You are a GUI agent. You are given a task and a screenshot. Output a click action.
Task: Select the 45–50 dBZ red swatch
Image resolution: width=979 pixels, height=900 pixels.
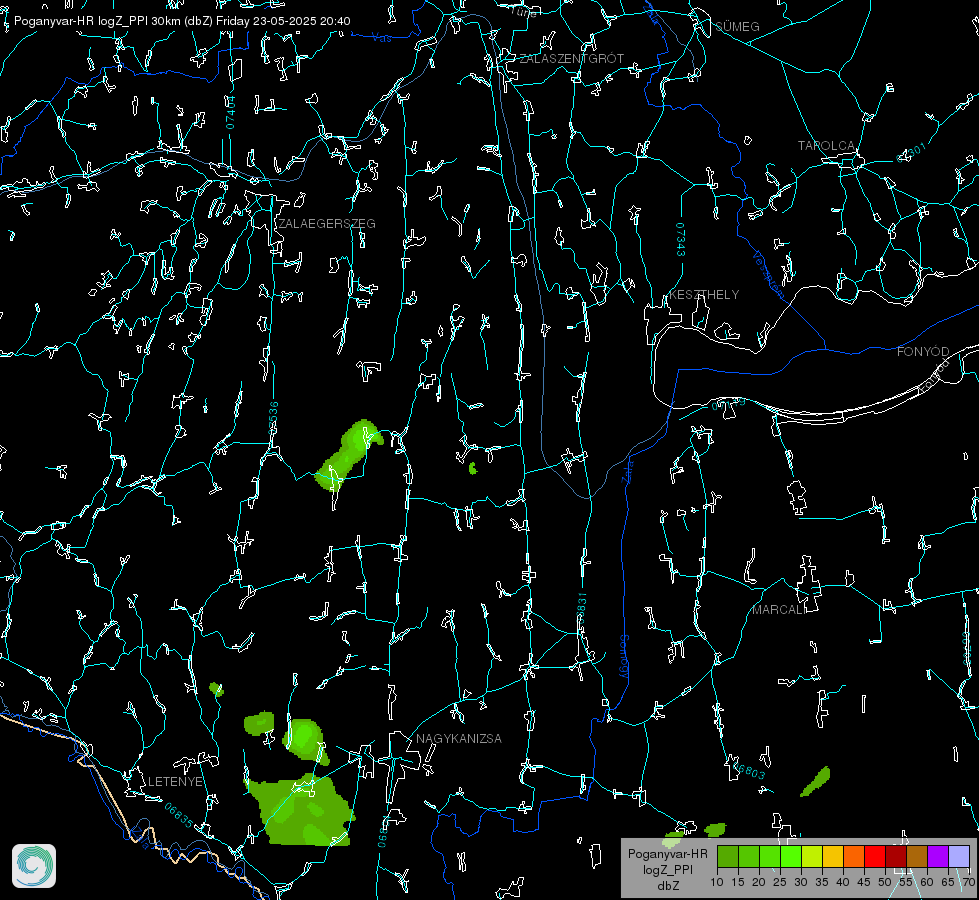point(875,856)
